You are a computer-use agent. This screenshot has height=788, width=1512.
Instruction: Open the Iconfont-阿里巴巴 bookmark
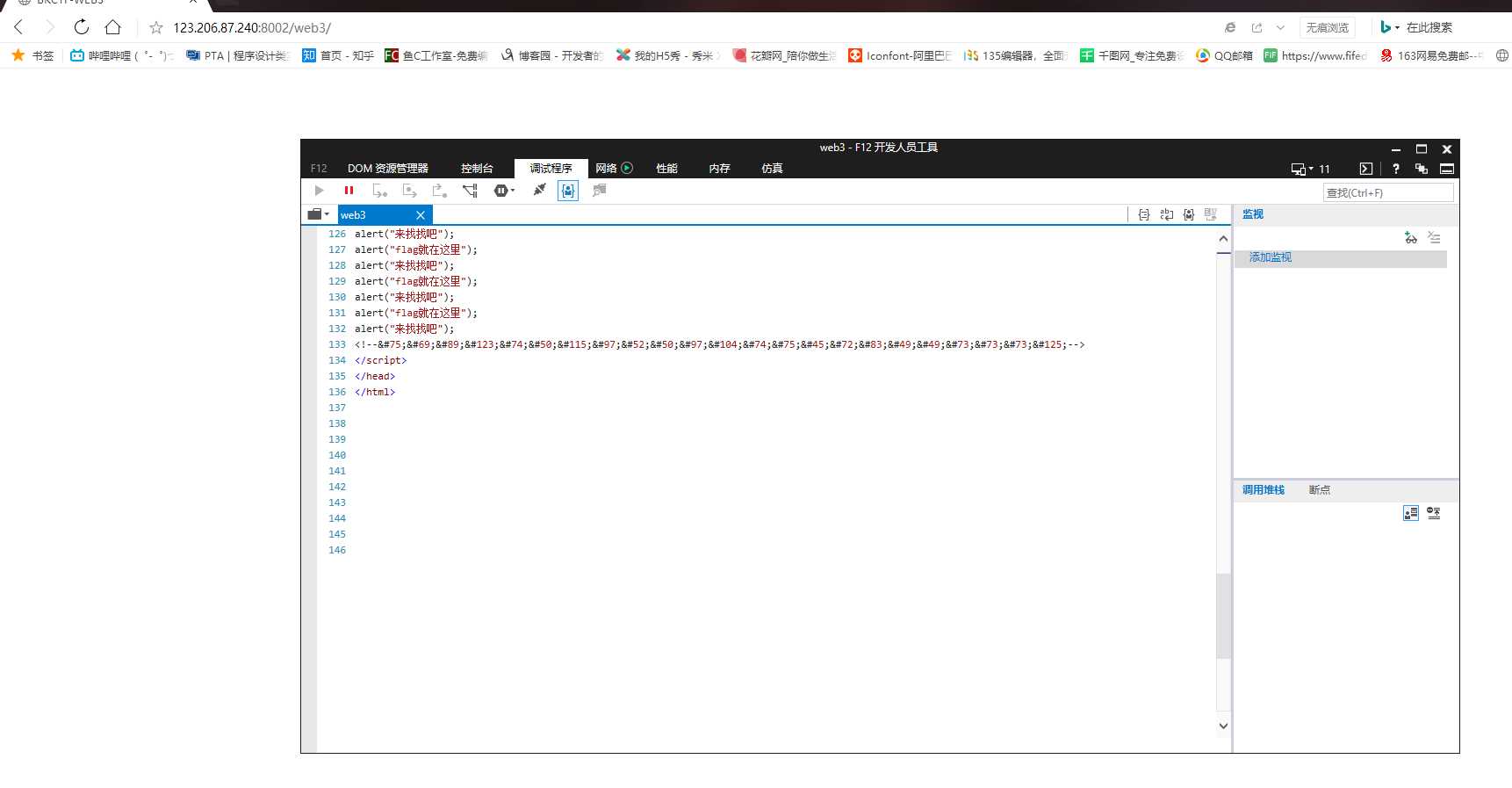(x=900, y=55)
